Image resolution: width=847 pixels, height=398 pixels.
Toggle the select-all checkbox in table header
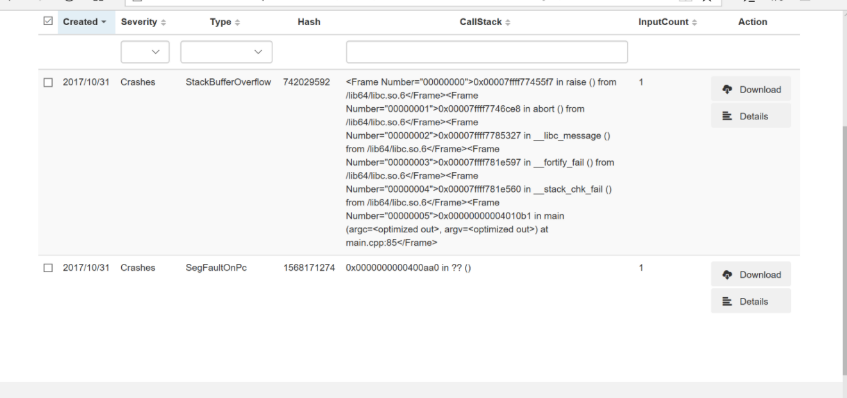point(48,21)
